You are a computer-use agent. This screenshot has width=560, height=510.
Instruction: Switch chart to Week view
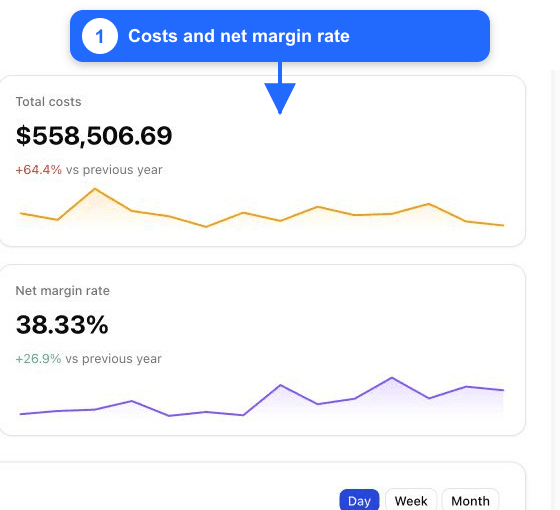tap(411, 501)
